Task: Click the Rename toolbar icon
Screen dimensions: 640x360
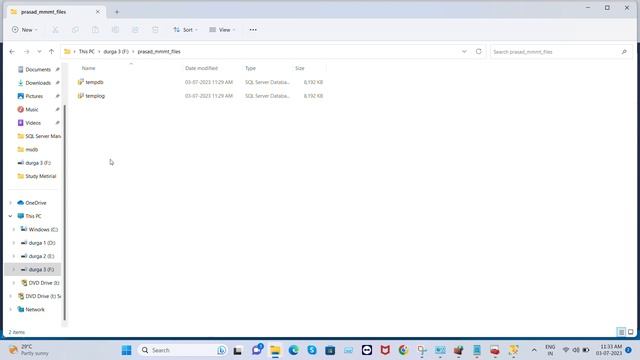Action: [x=115, y=30]
